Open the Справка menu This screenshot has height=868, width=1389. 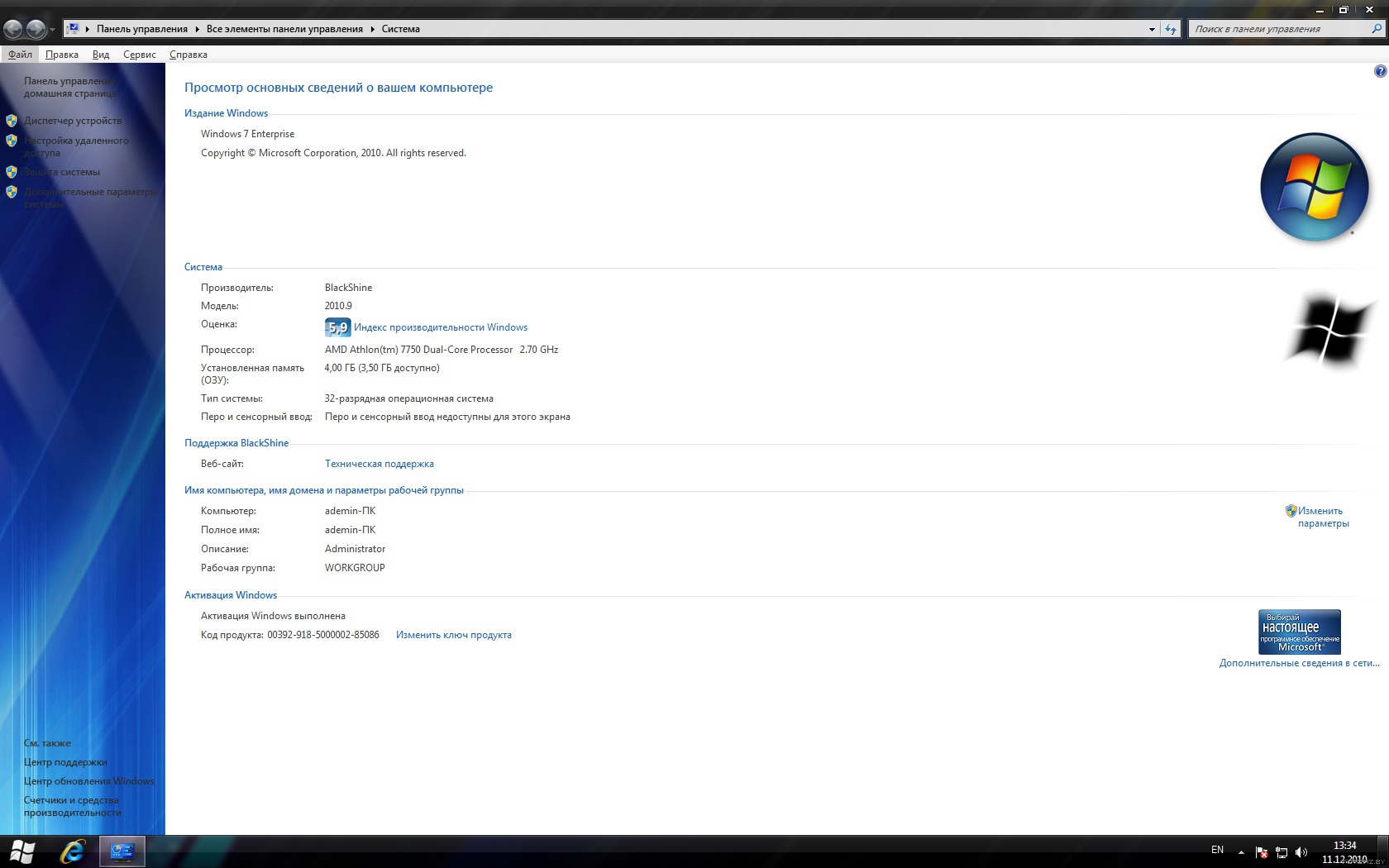pyautogui.click(x=189, y=55)
